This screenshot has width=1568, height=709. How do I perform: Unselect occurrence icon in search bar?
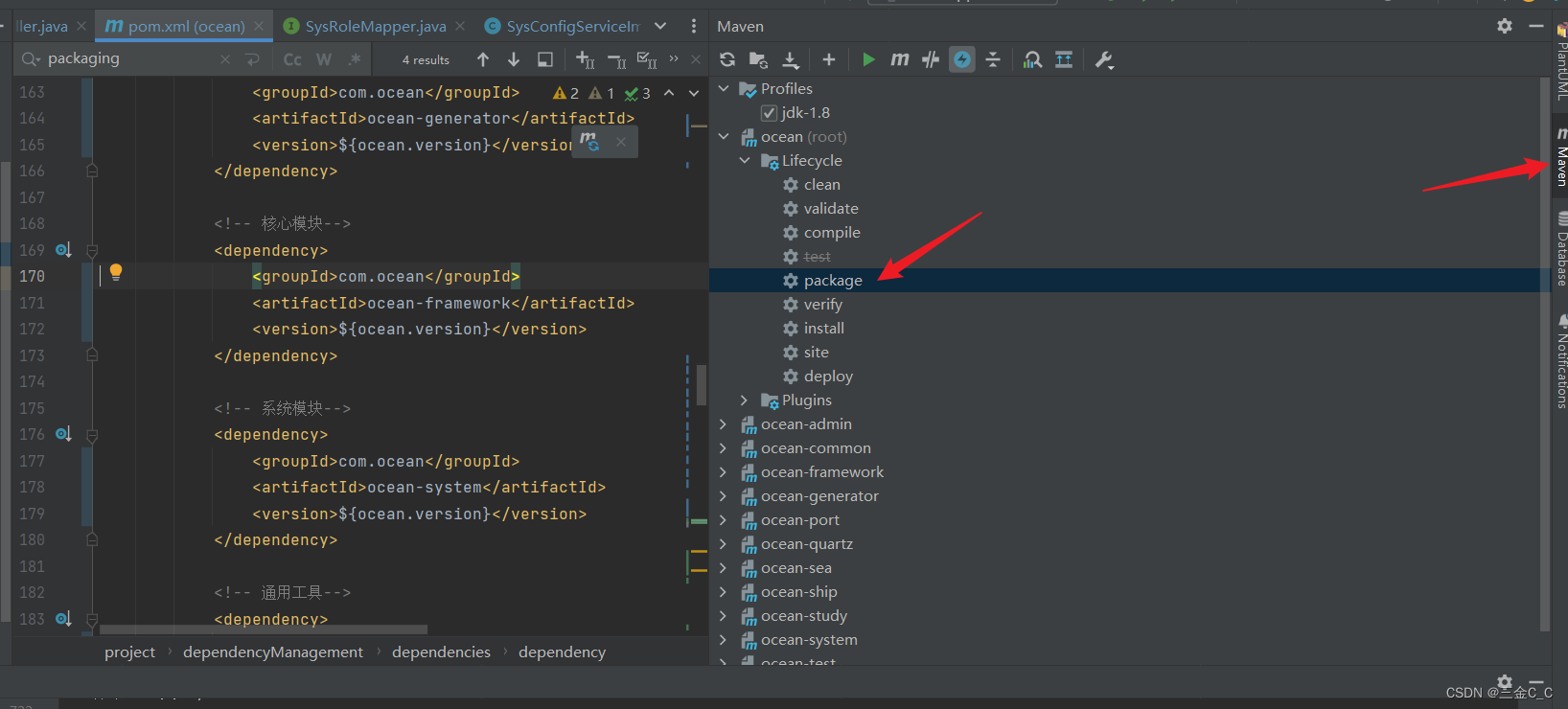point(616,59)
